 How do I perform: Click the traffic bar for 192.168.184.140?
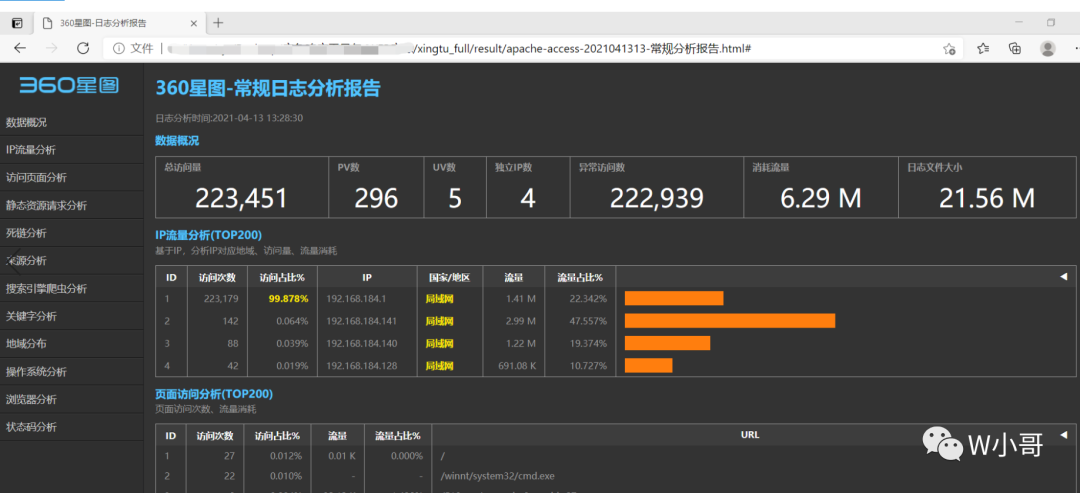coord(667,343)
